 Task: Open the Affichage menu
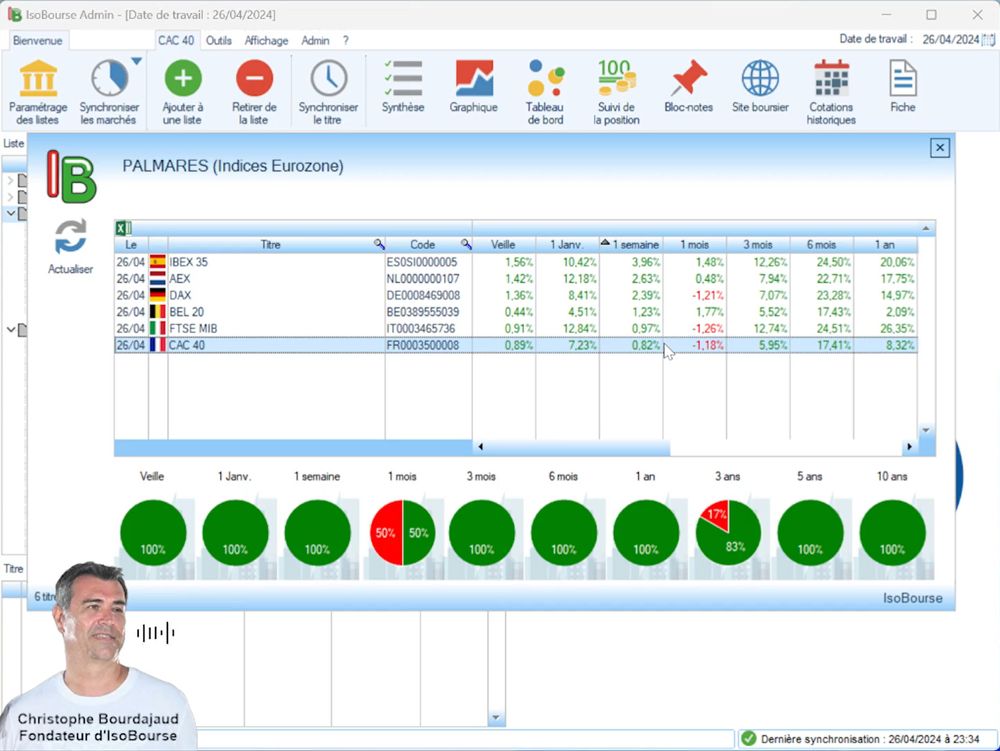point(267,40)
